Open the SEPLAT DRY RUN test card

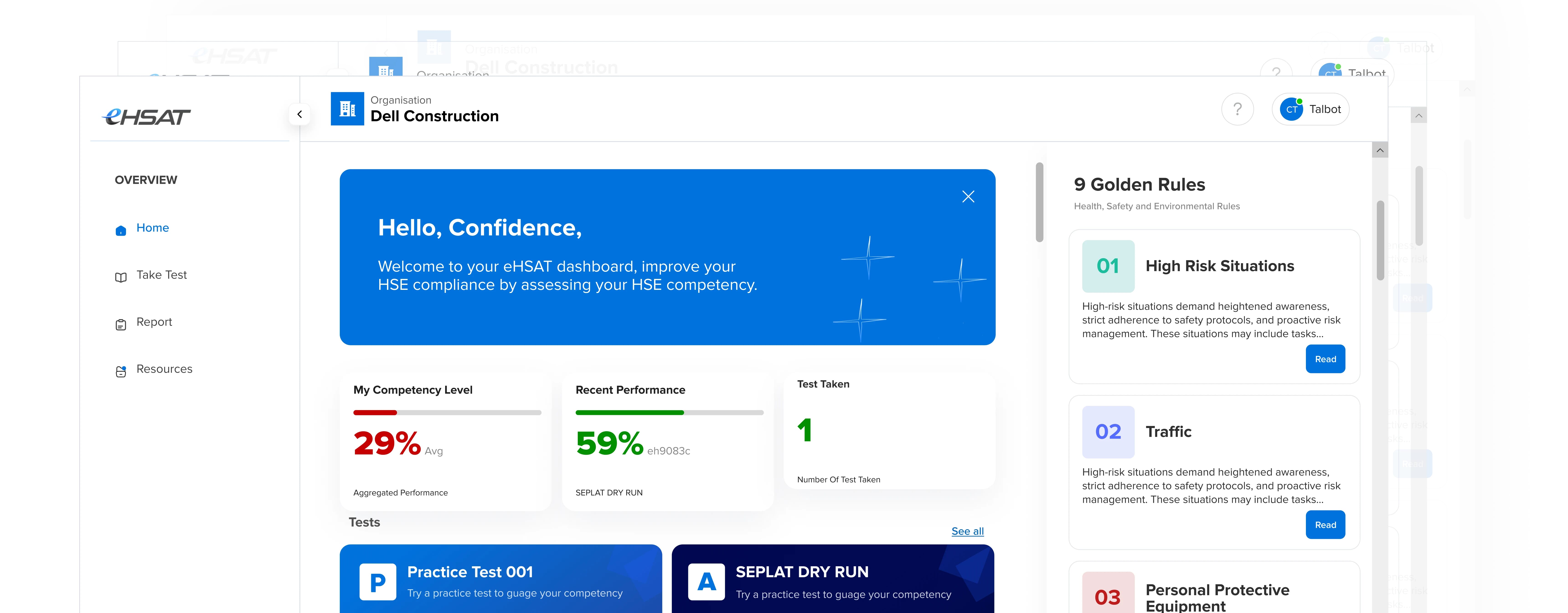tap(833, 579)
